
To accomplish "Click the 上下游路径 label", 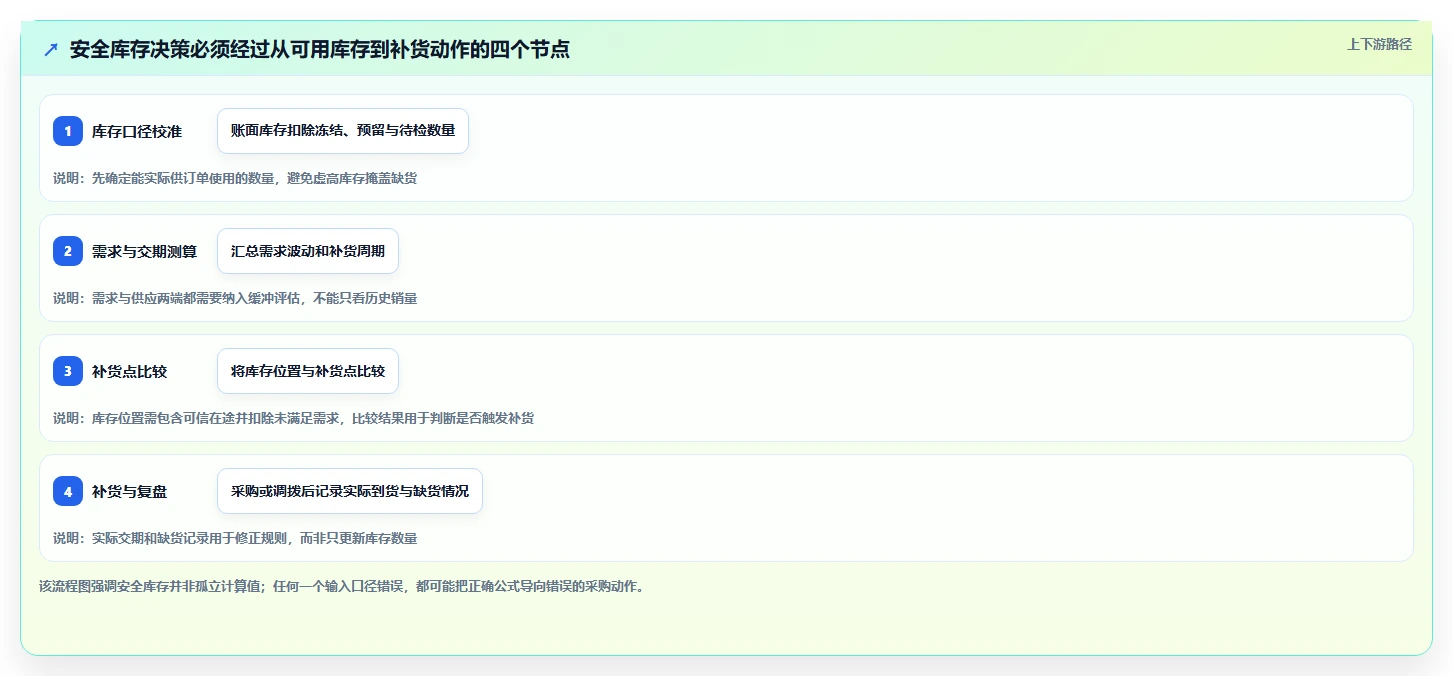I will [x=1379, y=44].
